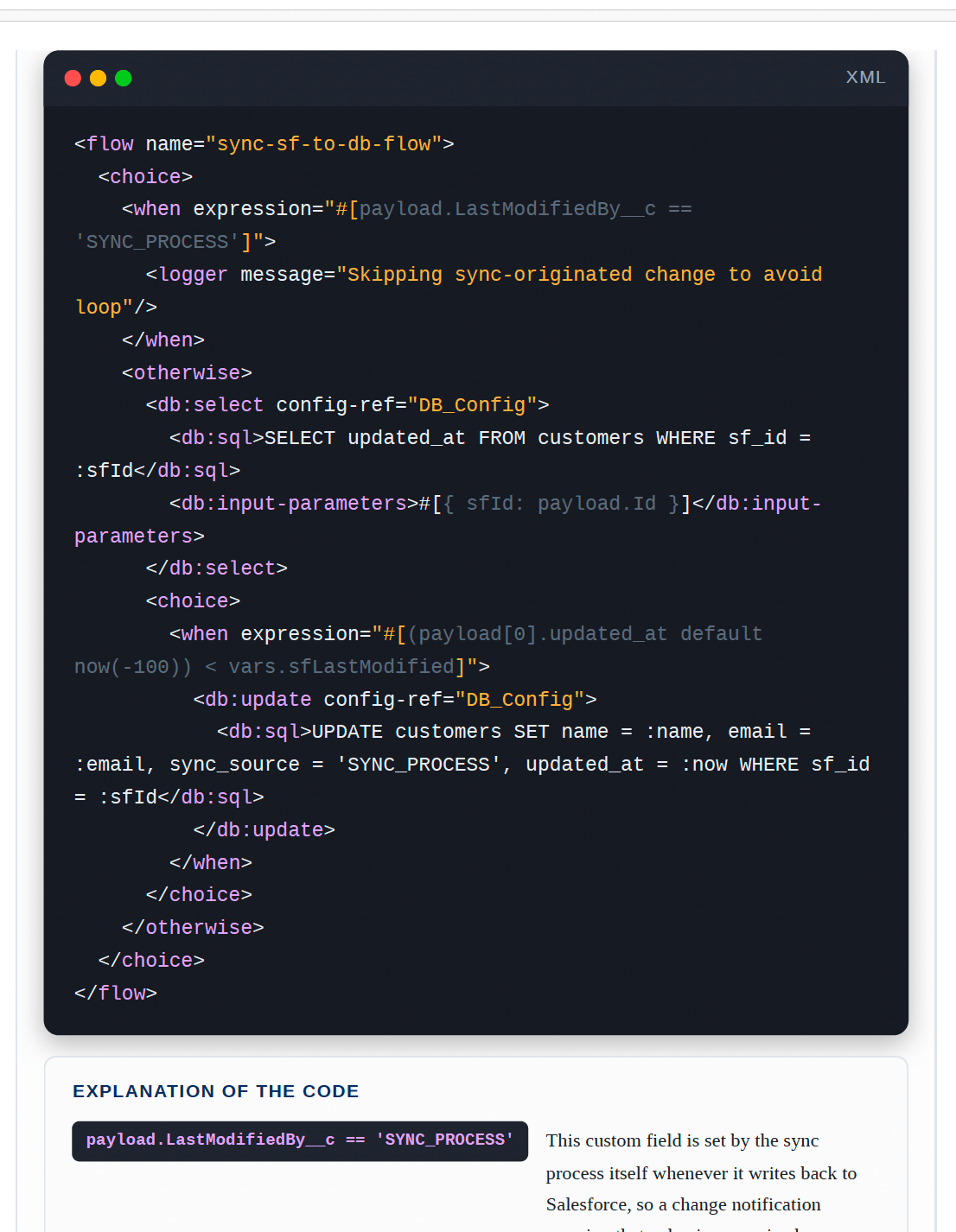Click the yellow dot in code header
This screenshot has height=1232, width=956.
98,79
